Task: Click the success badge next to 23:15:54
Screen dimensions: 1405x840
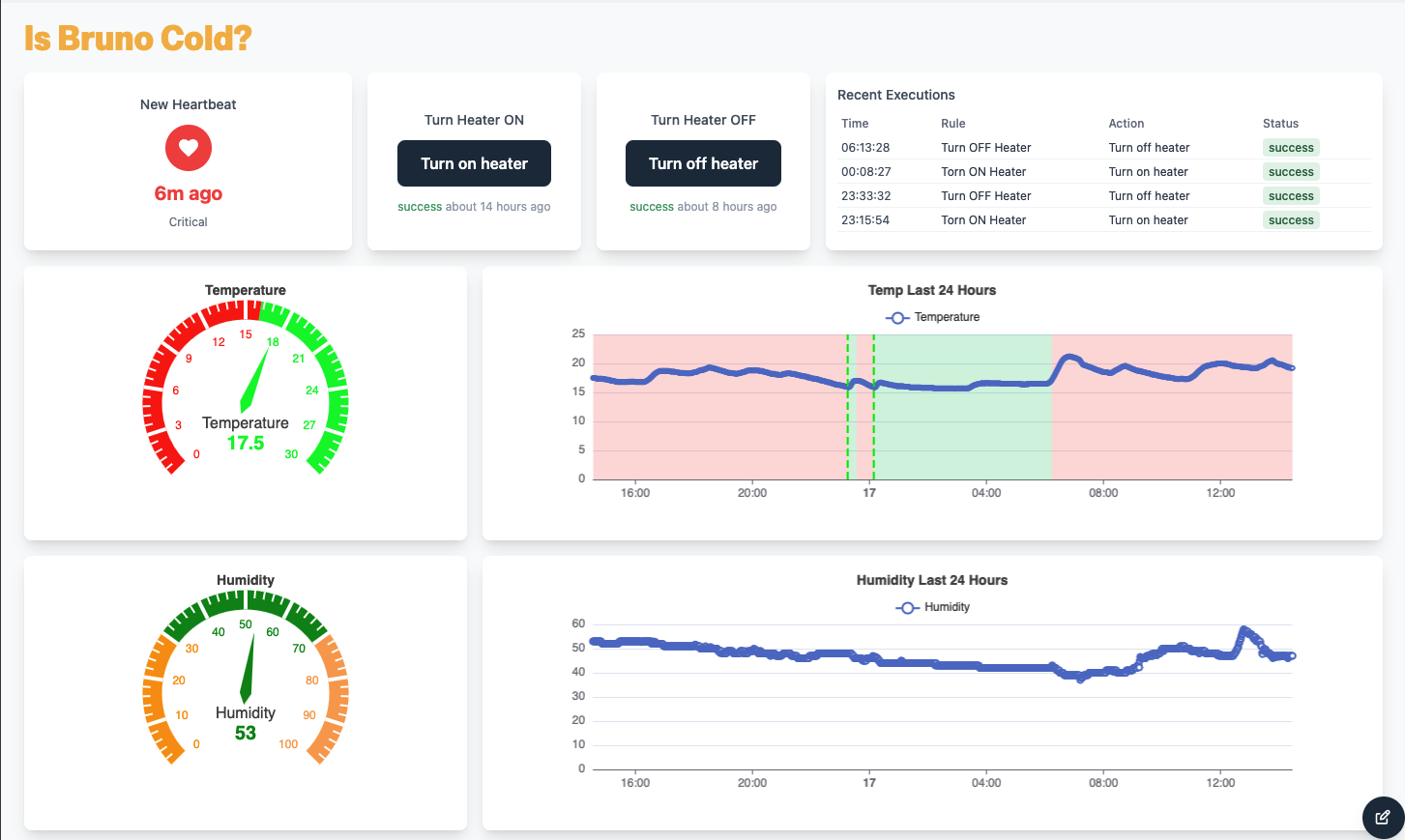Action: [1291, 219]
